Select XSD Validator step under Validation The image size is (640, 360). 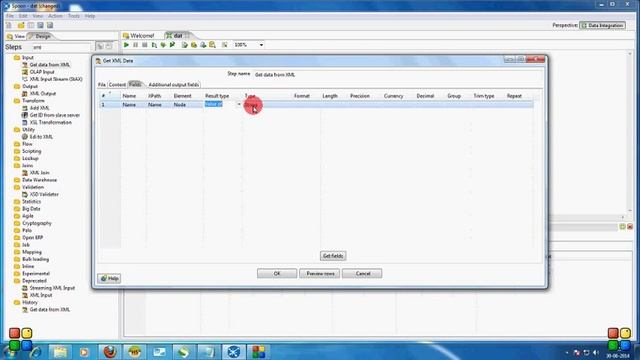(44, 194)
